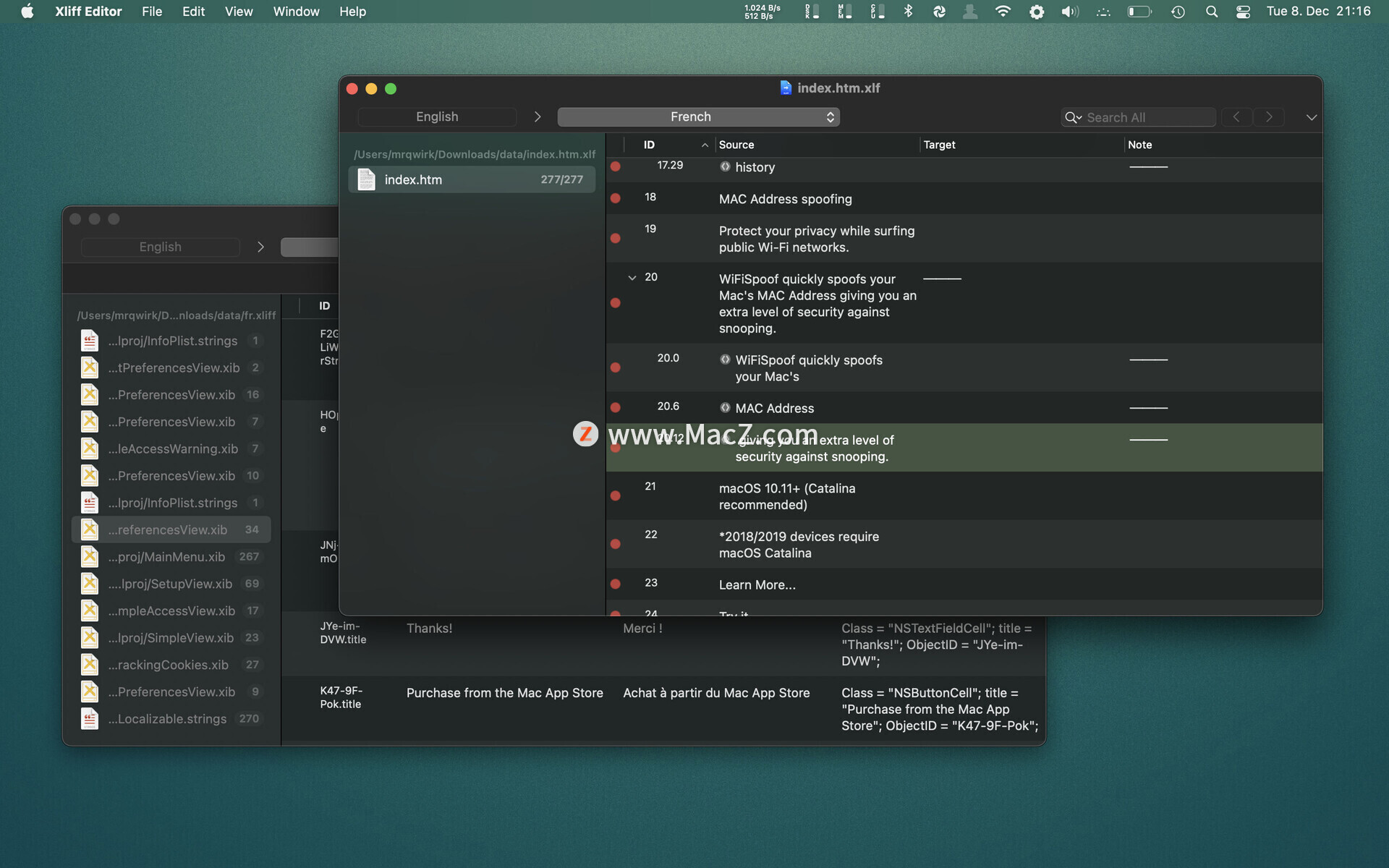Click the panel collapse arrow dropdown

[x=1310, y=117]
